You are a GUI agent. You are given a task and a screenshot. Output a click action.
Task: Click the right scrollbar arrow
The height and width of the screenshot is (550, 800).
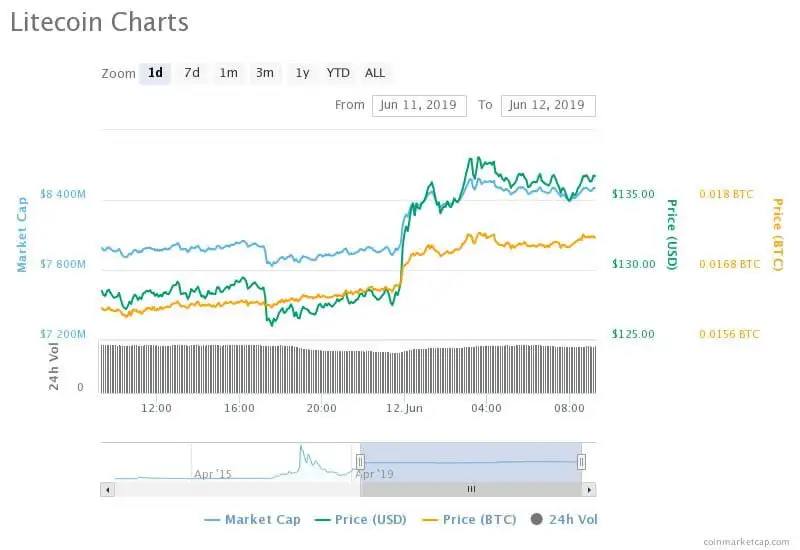pyautogui.click(x=590, y=489)
